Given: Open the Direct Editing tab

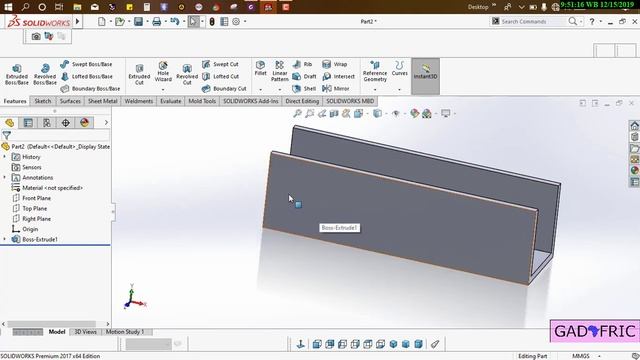Looking at the screenshot, I should click(302, 101).
